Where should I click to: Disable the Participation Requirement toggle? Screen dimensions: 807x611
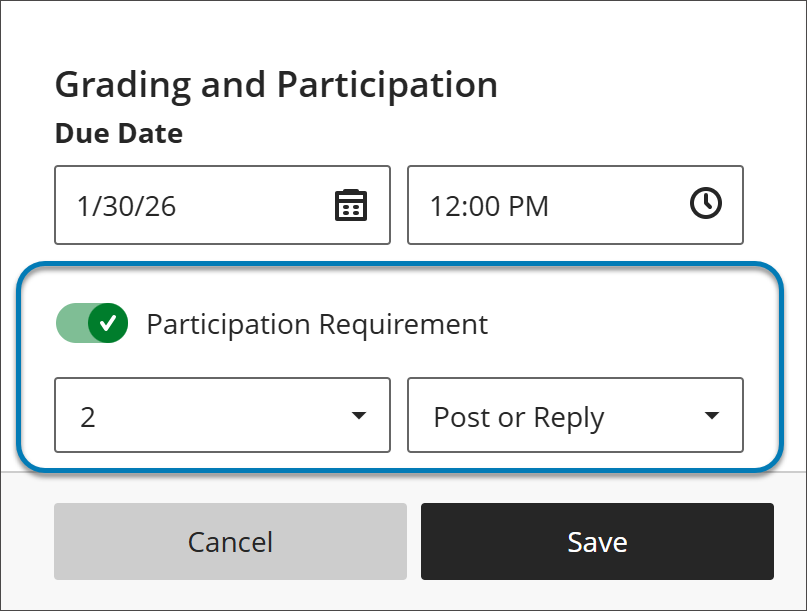[x=92, y=323]
